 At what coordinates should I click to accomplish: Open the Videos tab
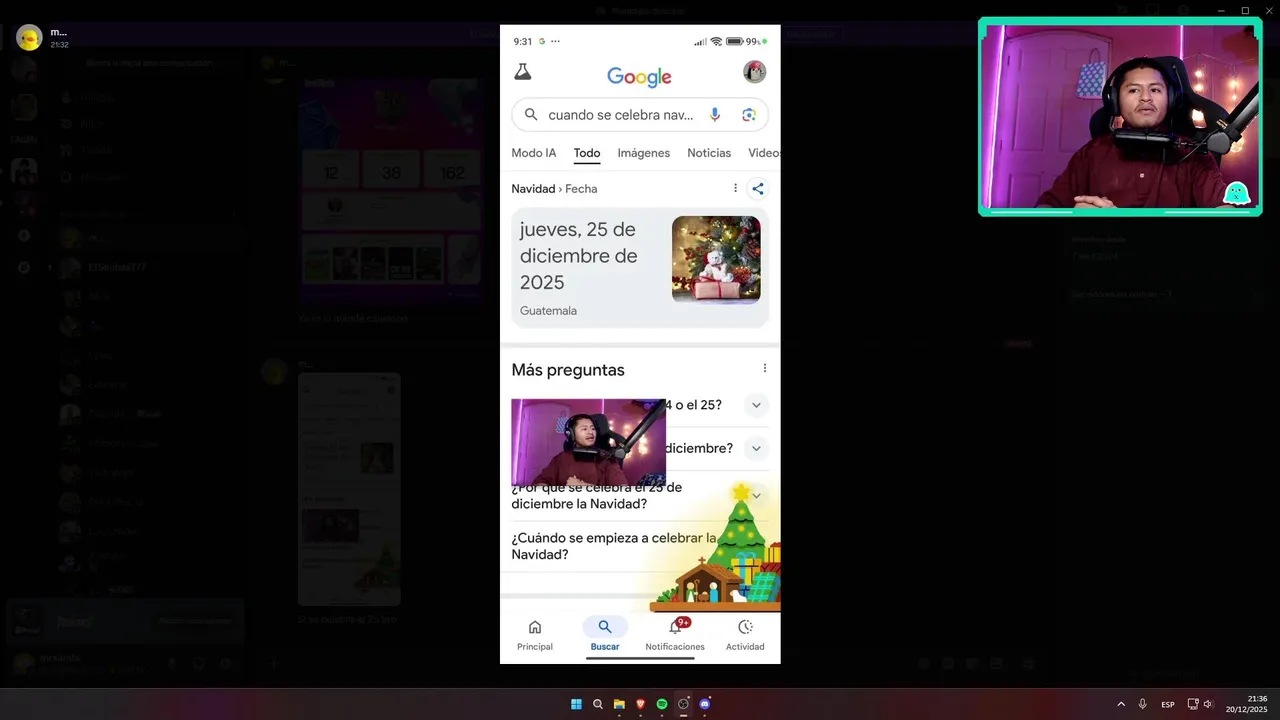pyautogui.click(x=764, y=153)
